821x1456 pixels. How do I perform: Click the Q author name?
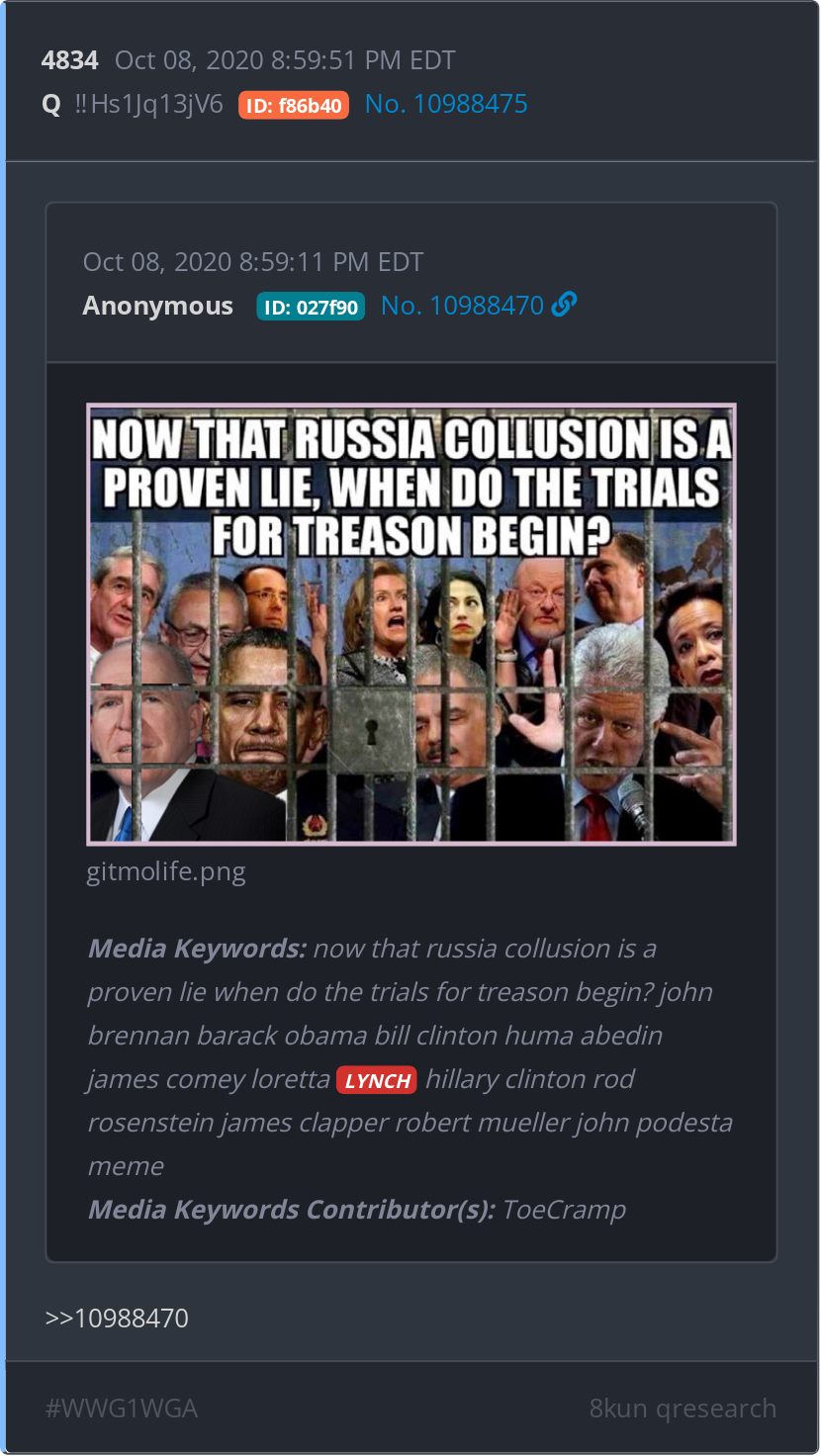pos(51,105)
